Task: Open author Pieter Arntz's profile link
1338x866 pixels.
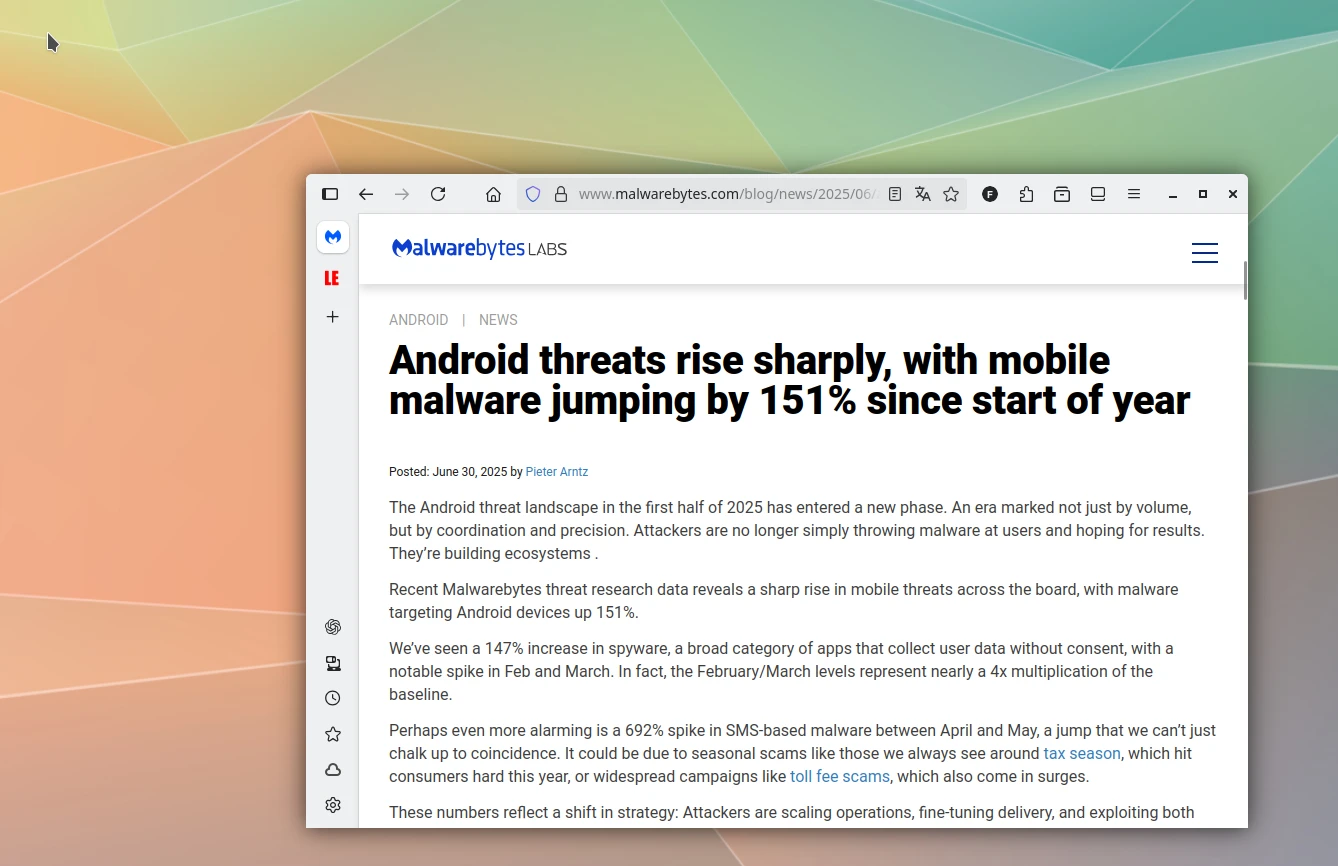Action: tap(556, 471)
